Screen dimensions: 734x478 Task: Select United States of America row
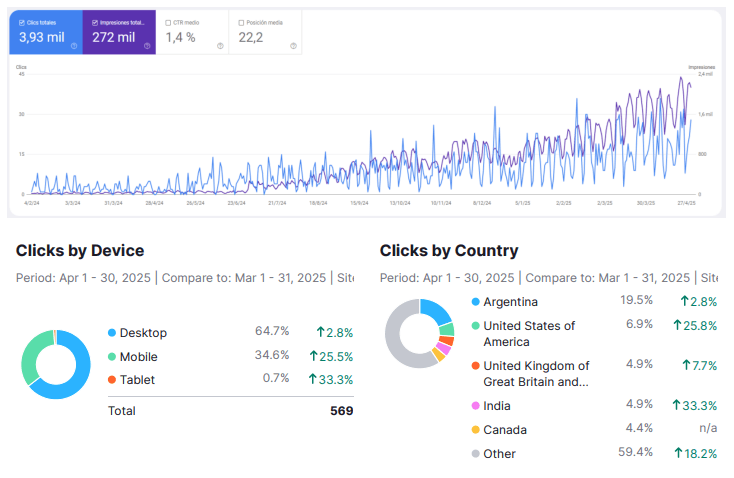click(529, 333)
